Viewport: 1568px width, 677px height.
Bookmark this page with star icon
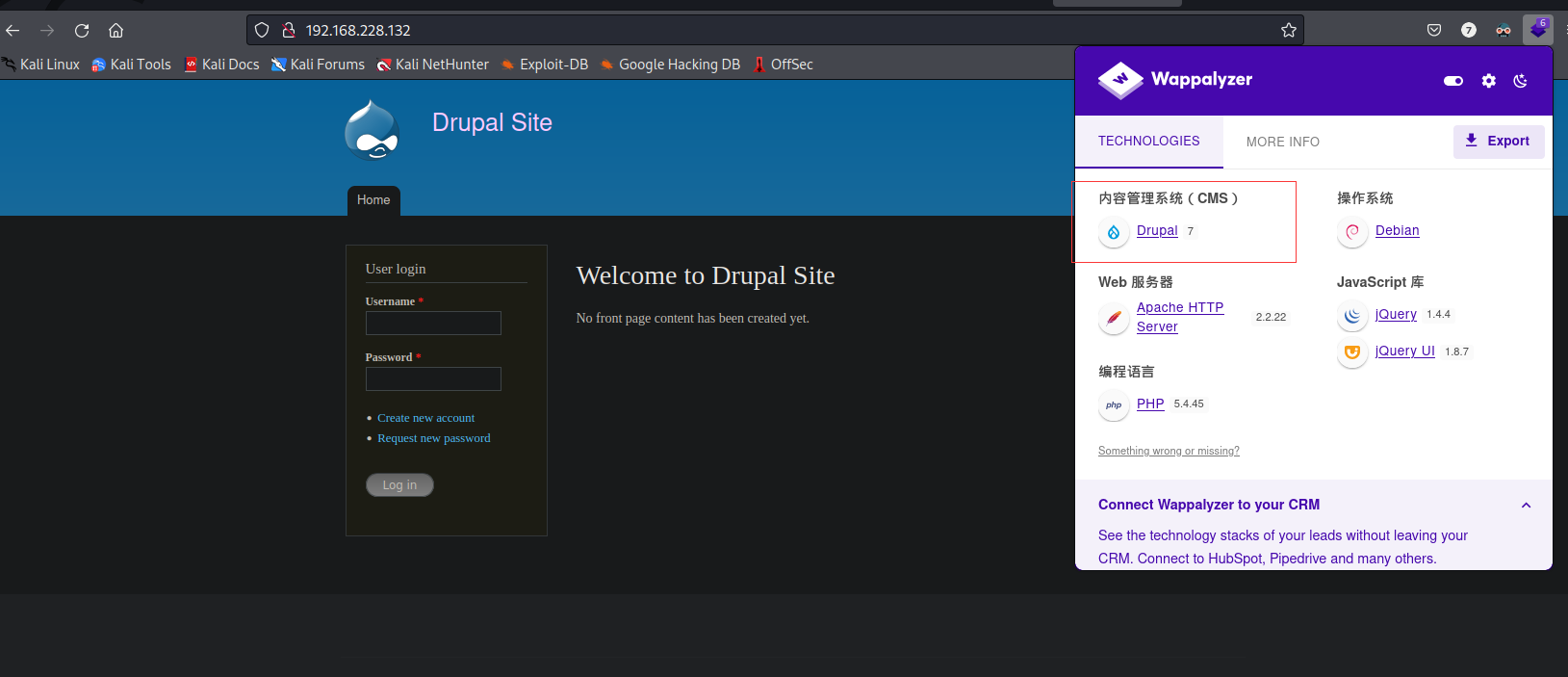coord(1289,31)
